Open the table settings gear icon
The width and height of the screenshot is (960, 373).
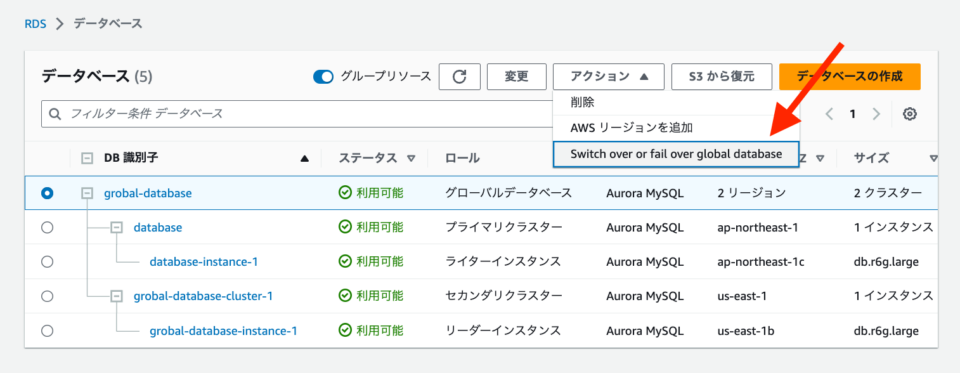[910, 114]
